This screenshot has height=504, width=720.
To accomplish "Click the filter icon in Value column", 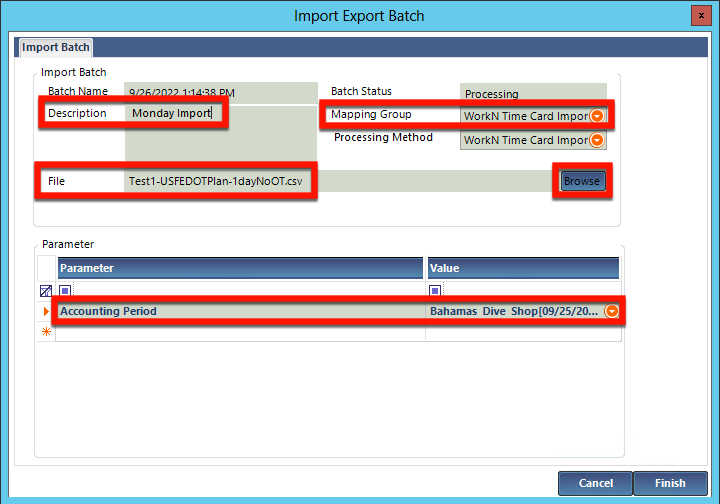I will (435, 291).
